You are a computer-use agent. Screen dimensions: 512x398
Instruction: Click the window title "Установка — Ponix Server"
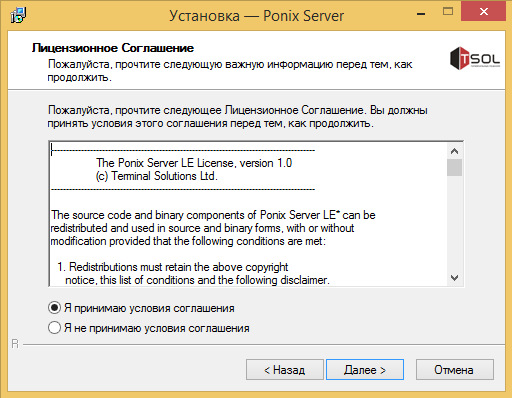tap(256, 16)
